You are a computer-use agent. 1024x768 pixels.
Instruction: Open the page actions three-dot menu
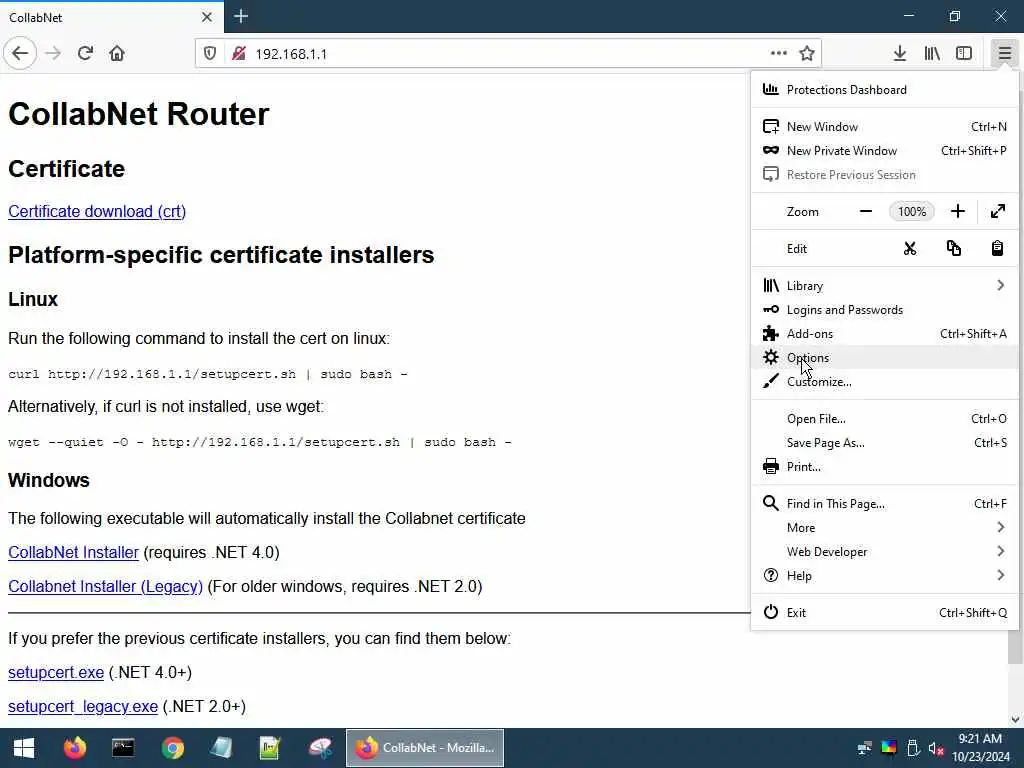coord(778,54)
